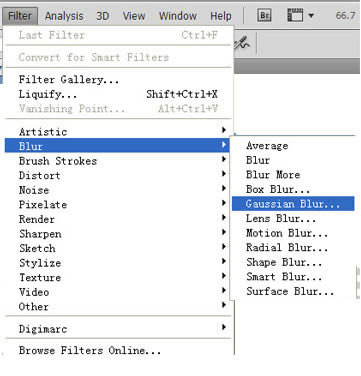The image size is (361, 376).
Task: Apply the Blur More filter
Action: (x=293, y=175)
